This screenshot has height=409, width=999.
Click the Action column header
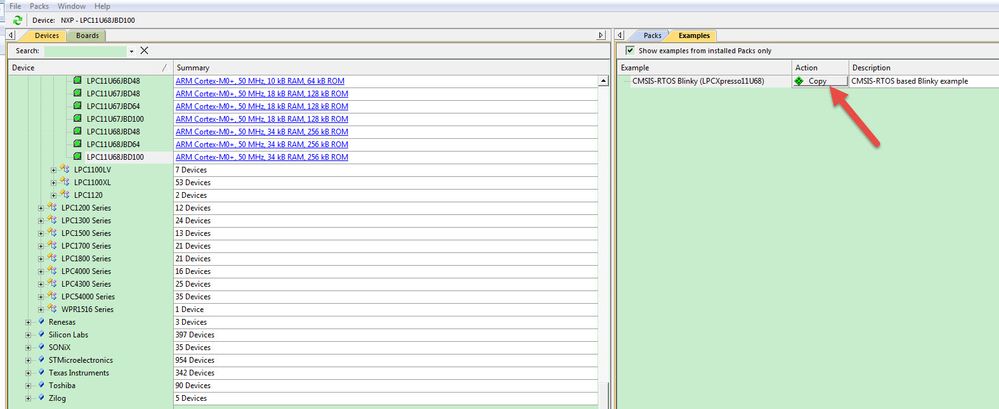[x=820, y=68]
